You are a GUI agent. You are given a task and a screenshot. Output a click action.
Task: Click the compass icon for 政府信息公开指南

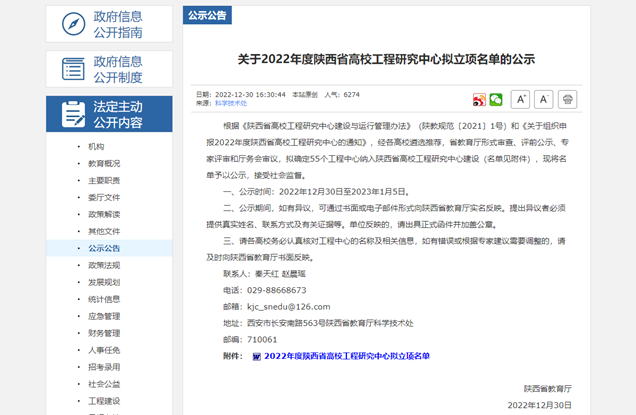[x=73, y=23]
